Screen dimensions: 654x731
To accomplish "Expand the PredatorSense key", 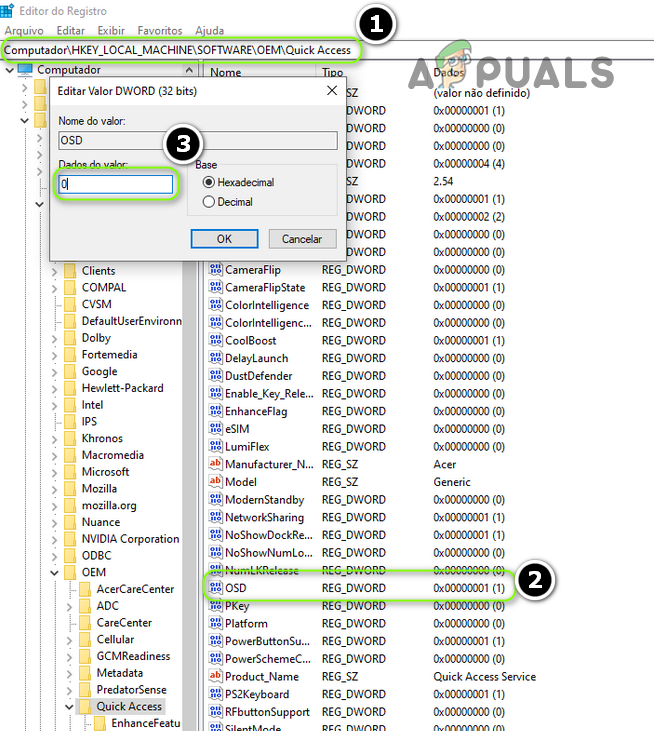I will [x=69, y=690].
